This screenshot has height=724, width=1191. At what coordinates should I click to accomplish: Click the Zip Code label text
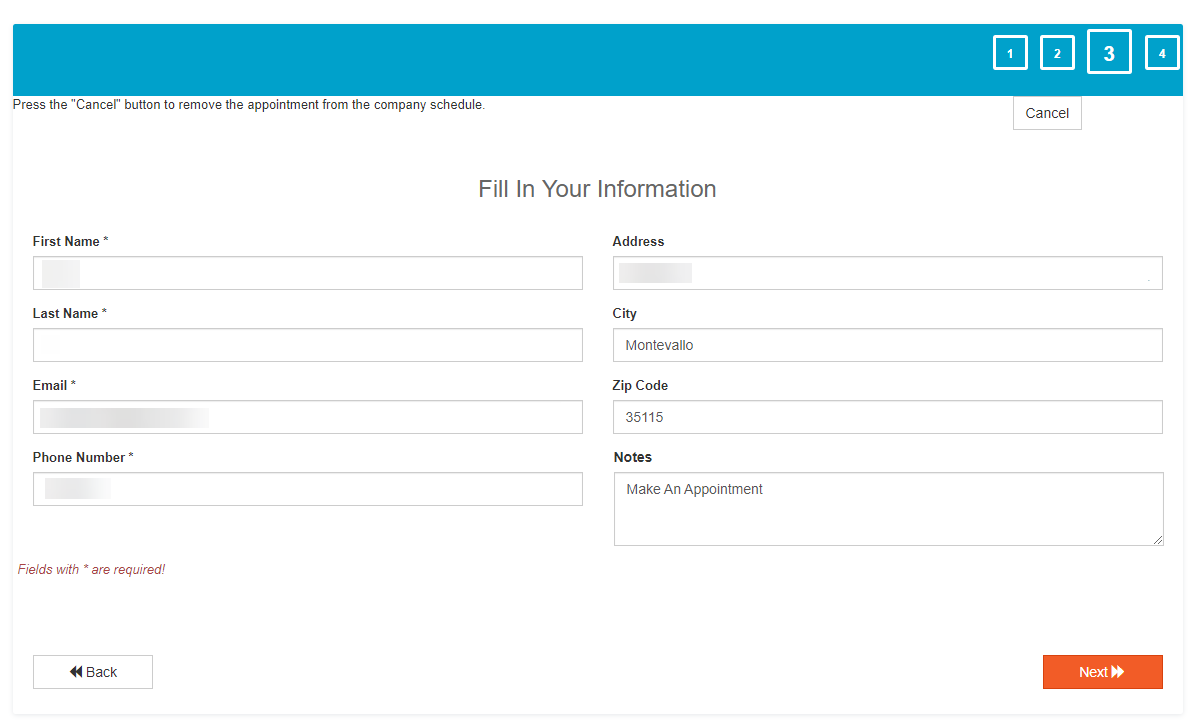(640, 385)
